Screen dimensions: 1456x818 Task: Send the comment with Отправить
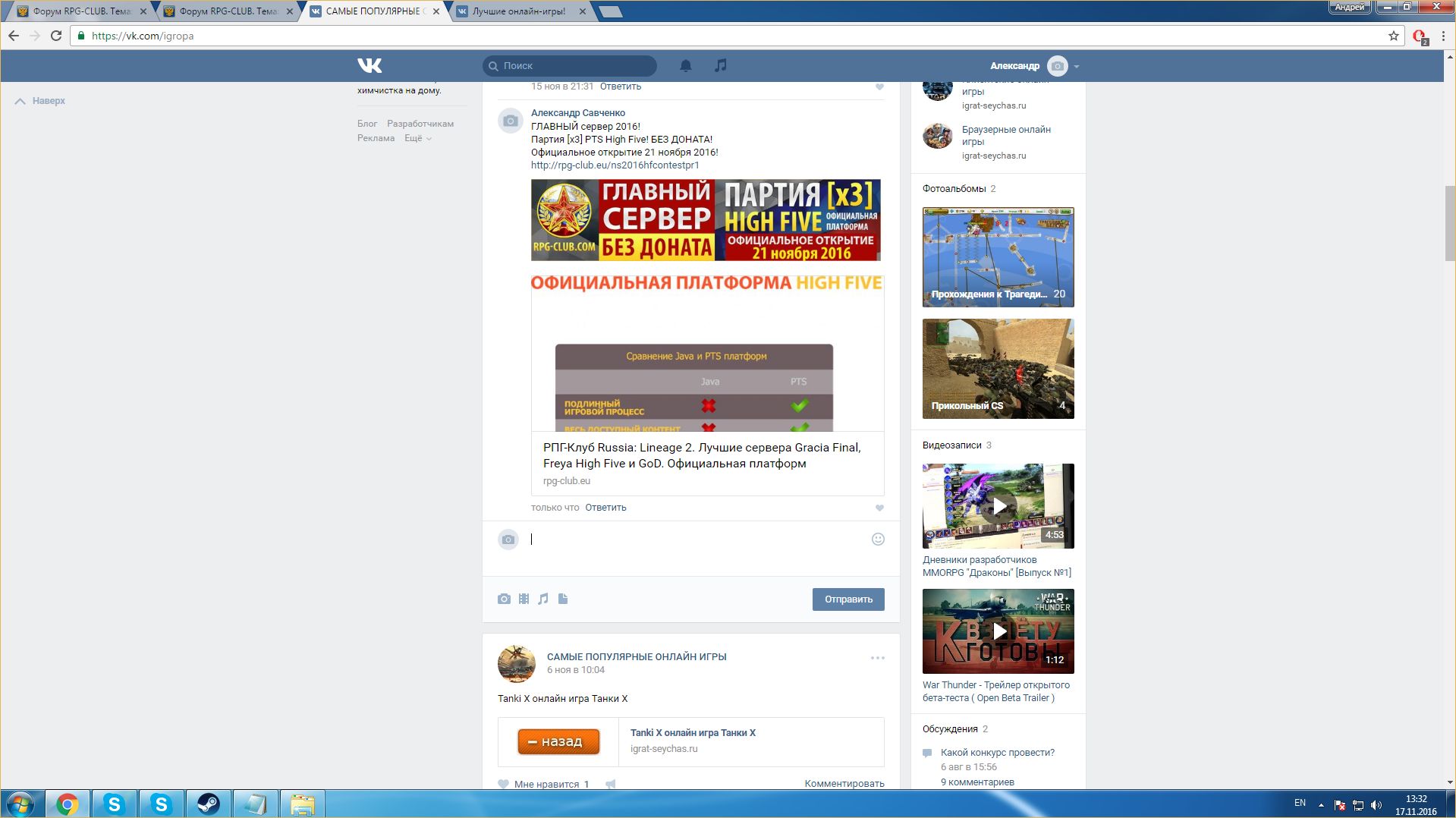[x=848, y=599]
